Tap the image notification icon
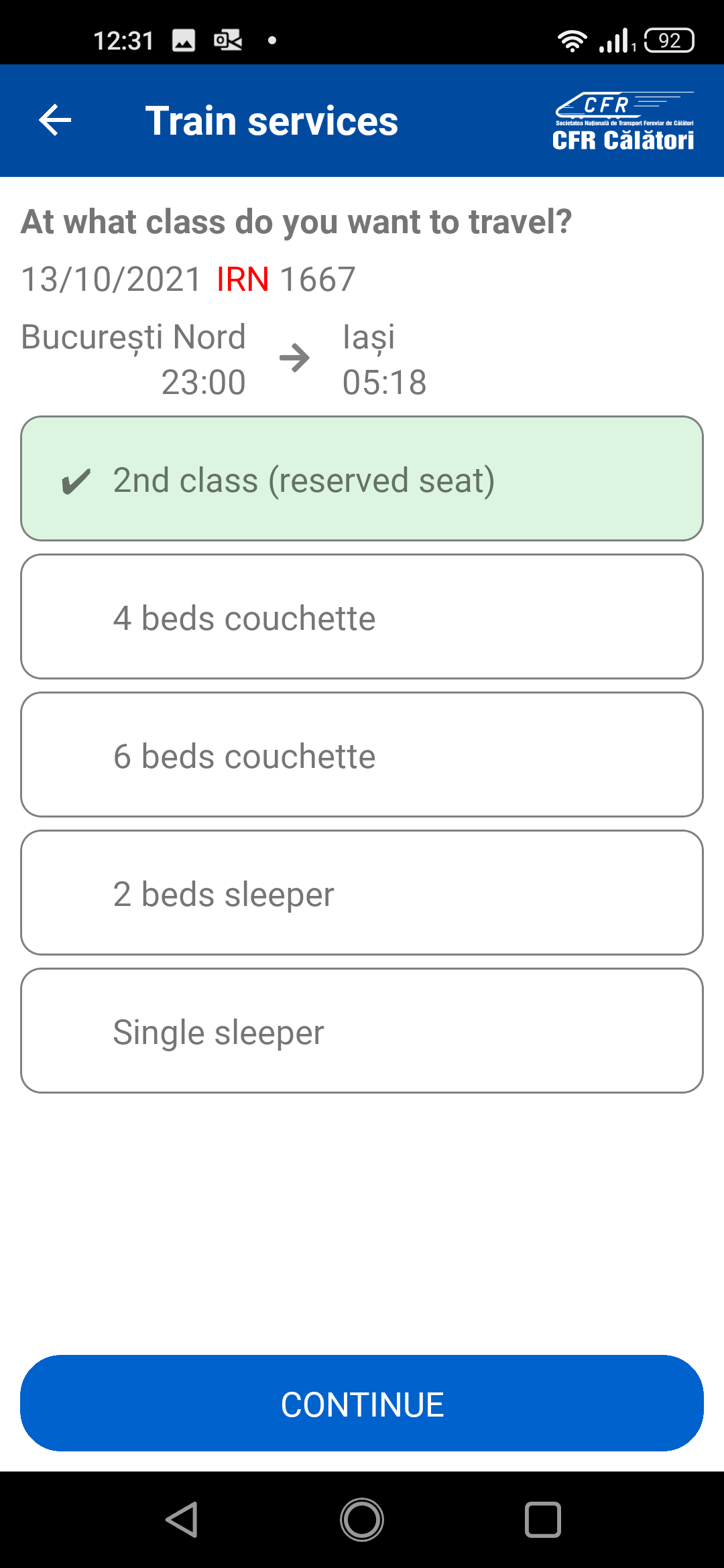 click(x=184, y=41)
